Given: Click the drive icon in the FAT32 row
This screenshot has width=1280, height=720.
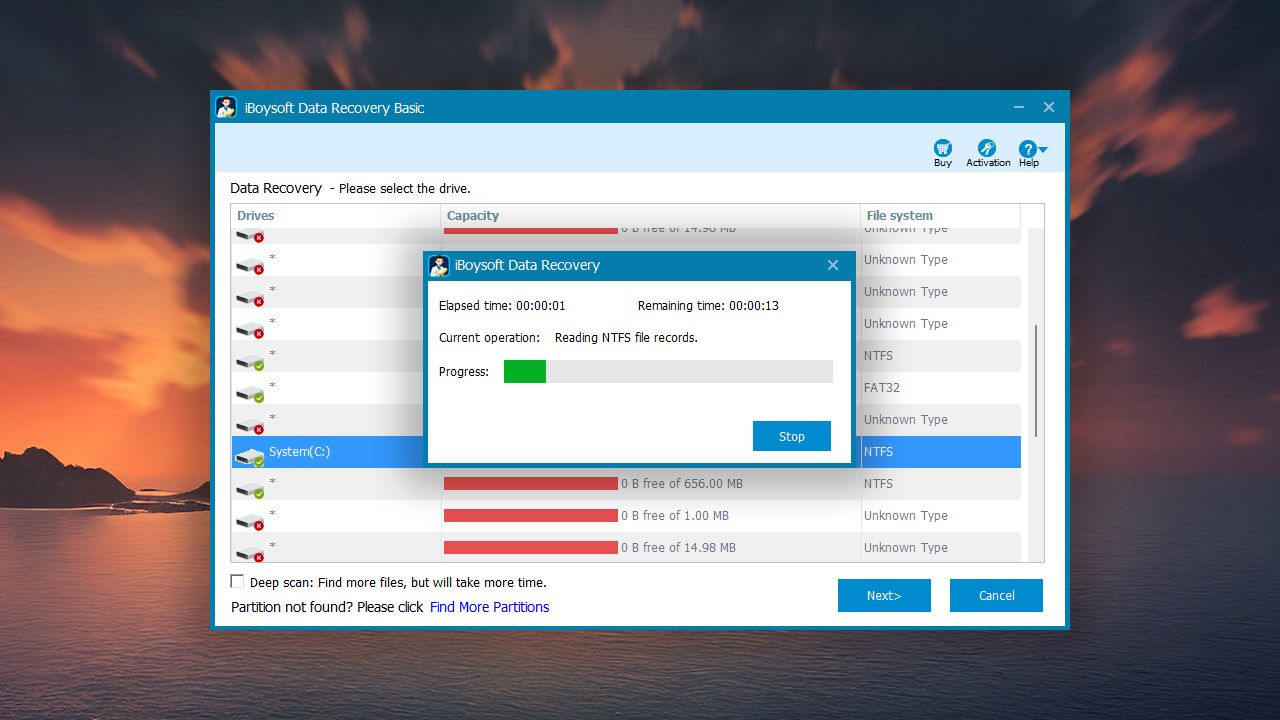Looking at the screenshot, I should 250,393.
